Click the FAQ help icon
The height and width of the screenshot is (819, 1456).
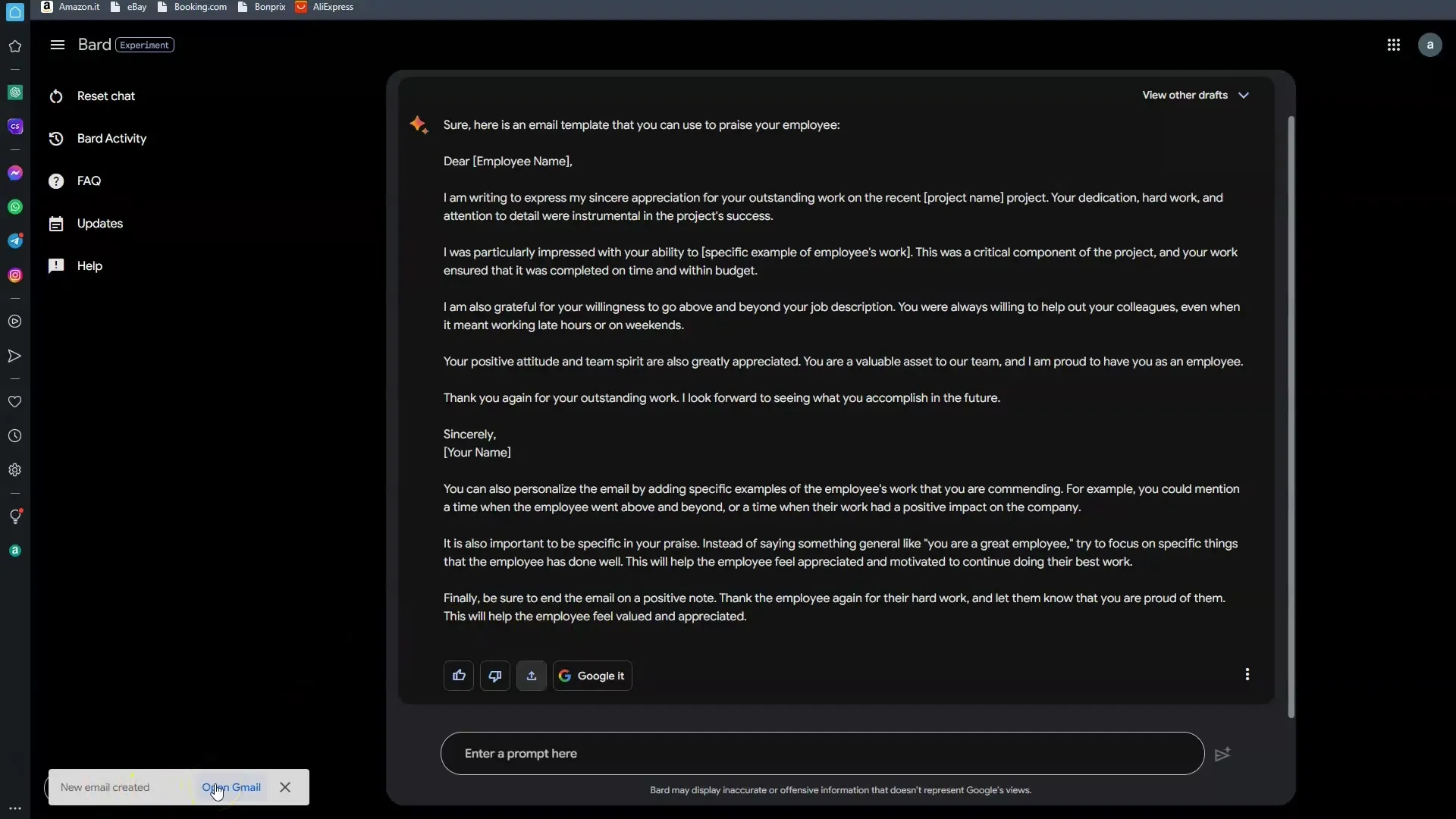point(57,181)
